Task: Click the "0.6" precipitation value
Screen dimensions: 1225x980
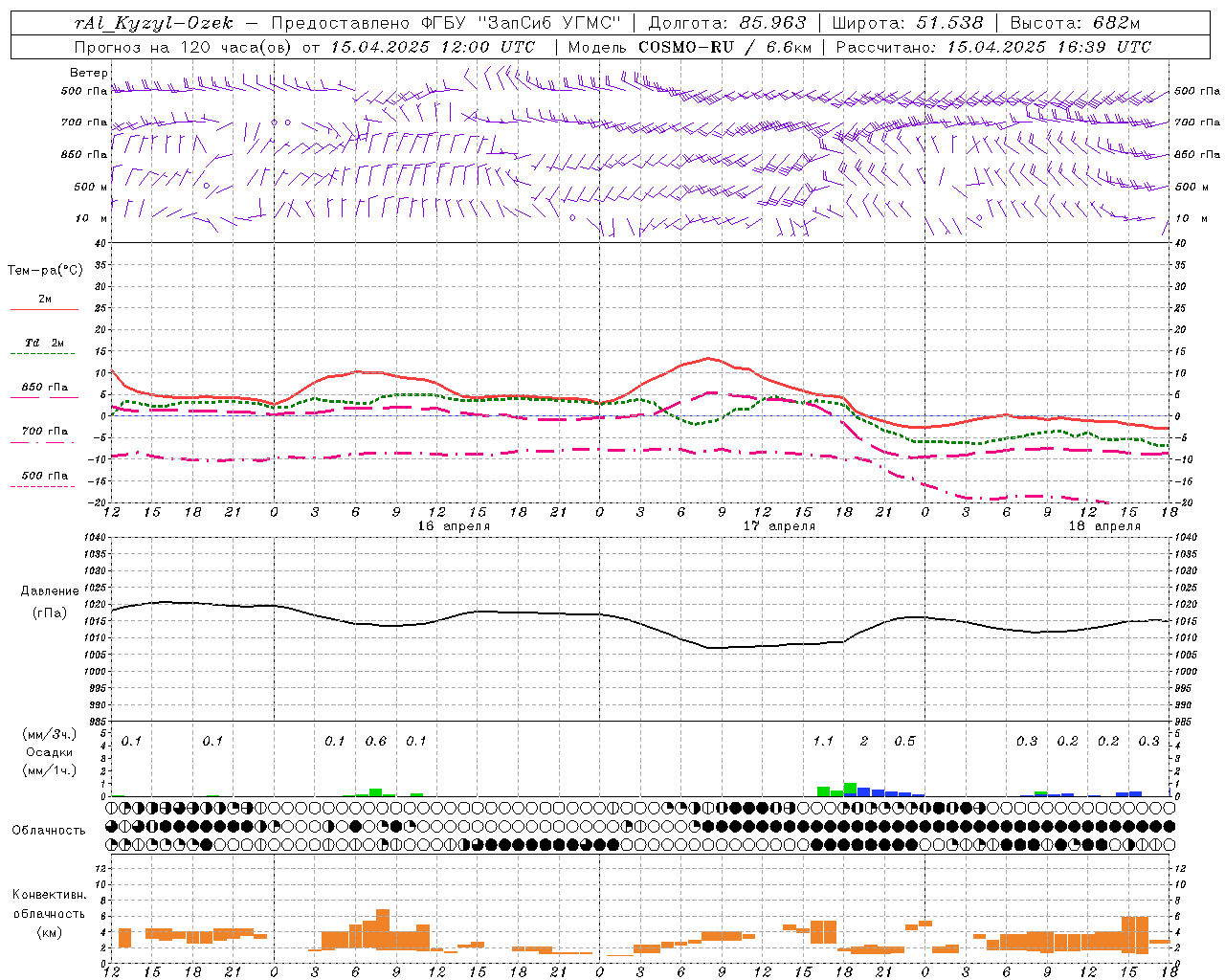Action: (x=376, y=742)
